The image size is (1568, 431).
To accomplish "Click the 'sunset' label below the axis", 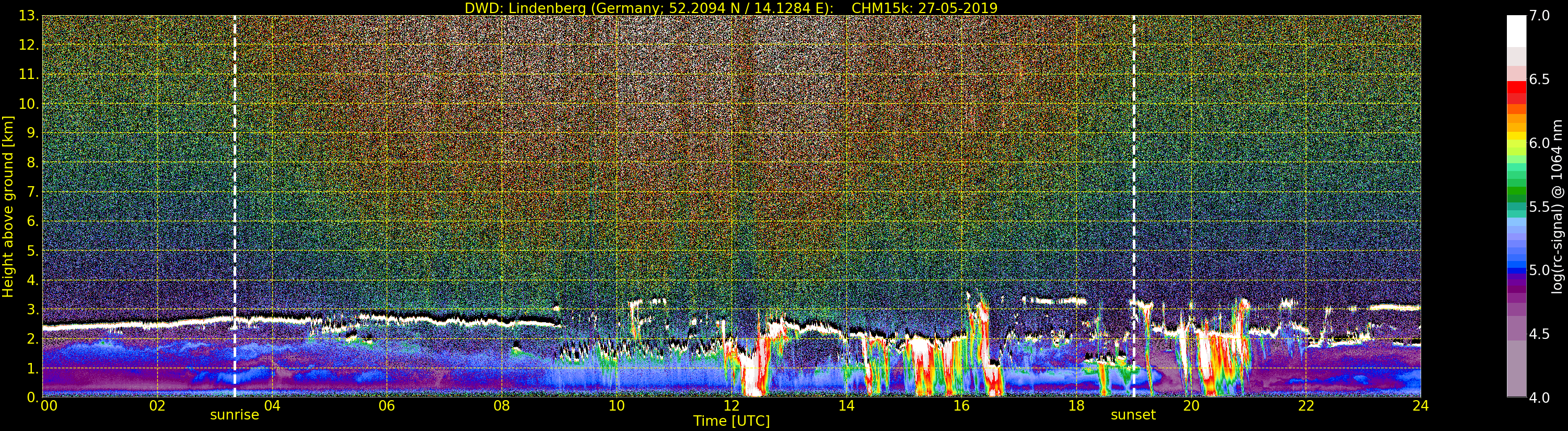I will tap(1133, 415).
